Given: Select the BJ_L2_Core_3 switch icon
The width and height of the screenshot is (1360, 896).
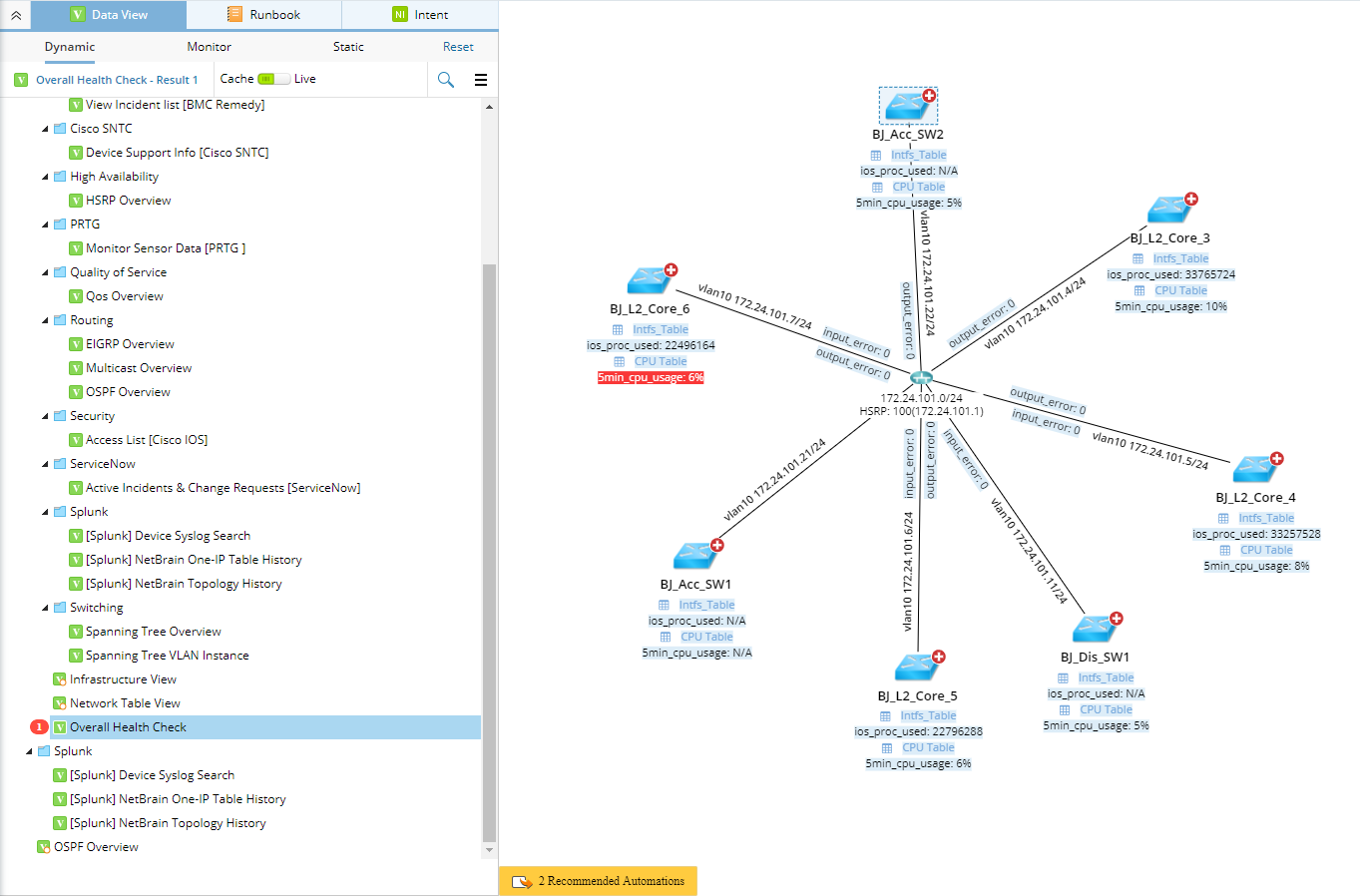Looking at the screenshot, I should pyautogui.click(x=1169, y=209).
